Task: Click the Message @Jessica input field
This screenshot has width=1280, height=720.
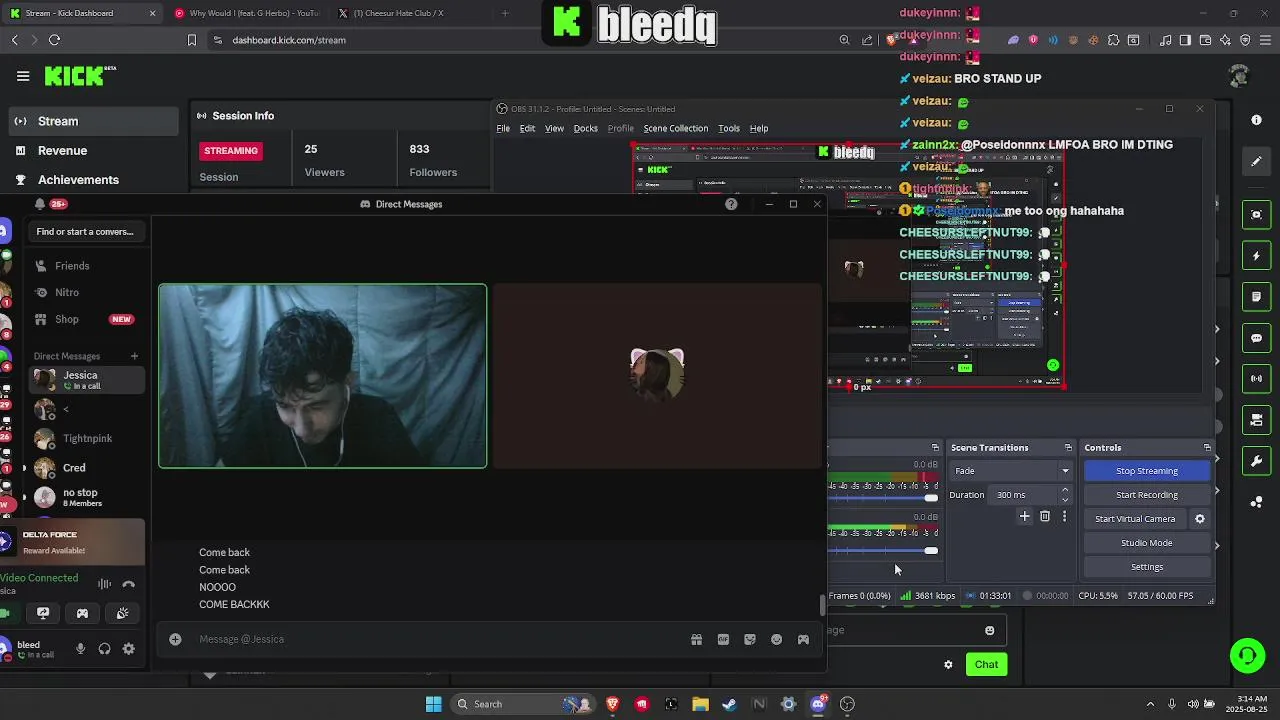Action: [440, 639]
